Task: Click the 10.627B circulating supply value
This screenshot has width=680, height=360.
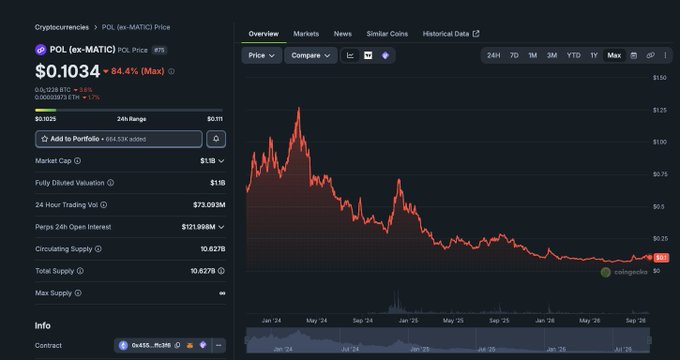Action: [212, 249]
